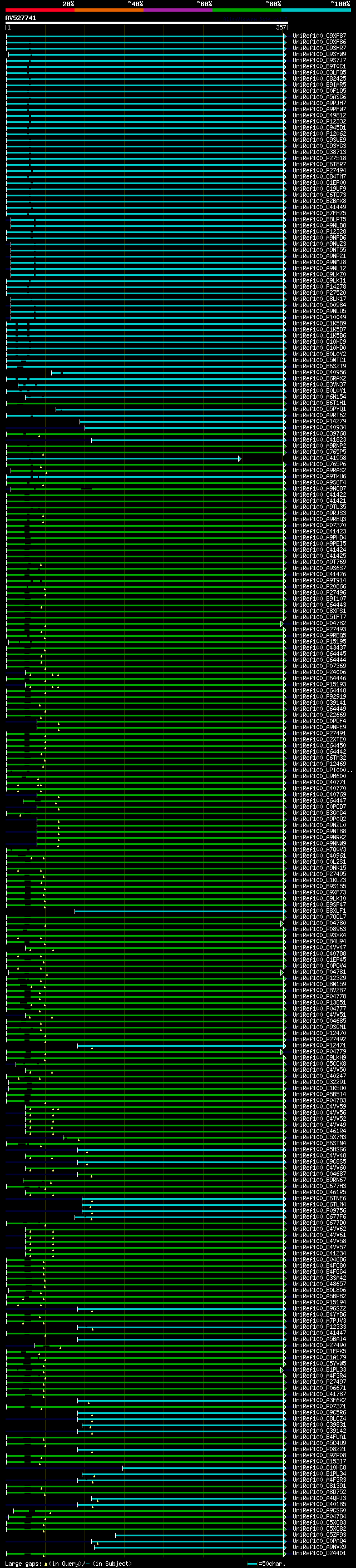Select the UniRef100_B9S155 hit label
This screenshot has width=356, height=1568.
click(x=319, y=886)
